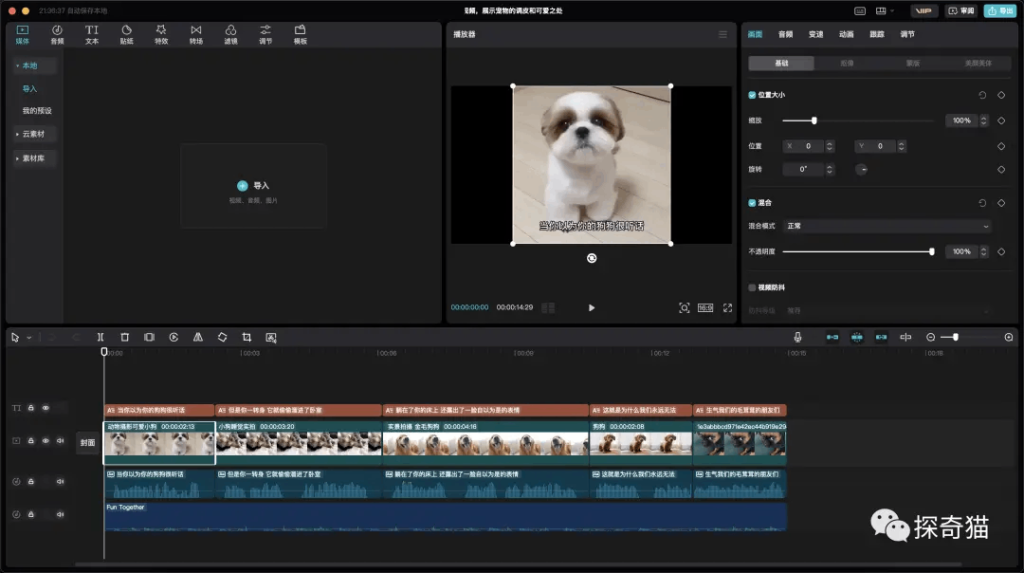The height and width of the screenshot is (573, 1024).
Task: Open the 特效 effects panel
Action: click(x=161, y=35)
